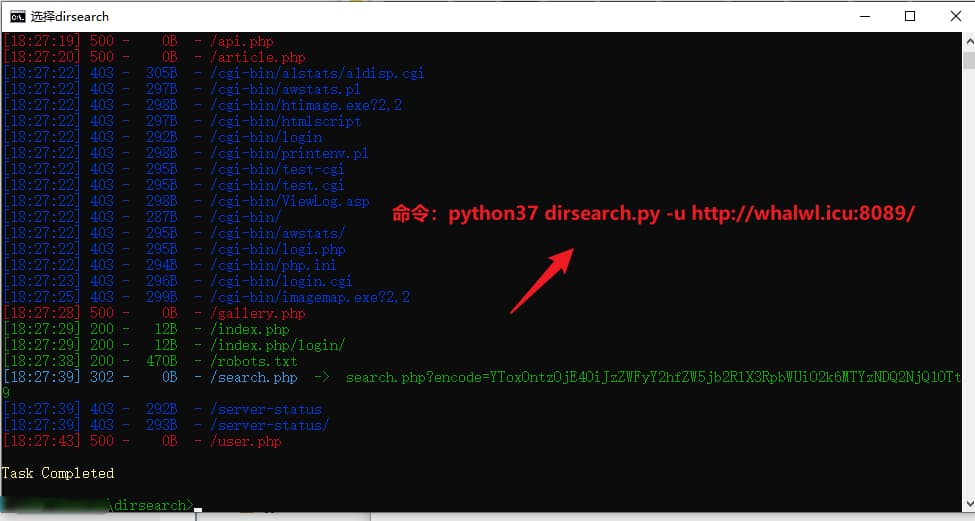
Task: Click /cgi-bin/printenv.pl path
Action: (x=289, y=154)
